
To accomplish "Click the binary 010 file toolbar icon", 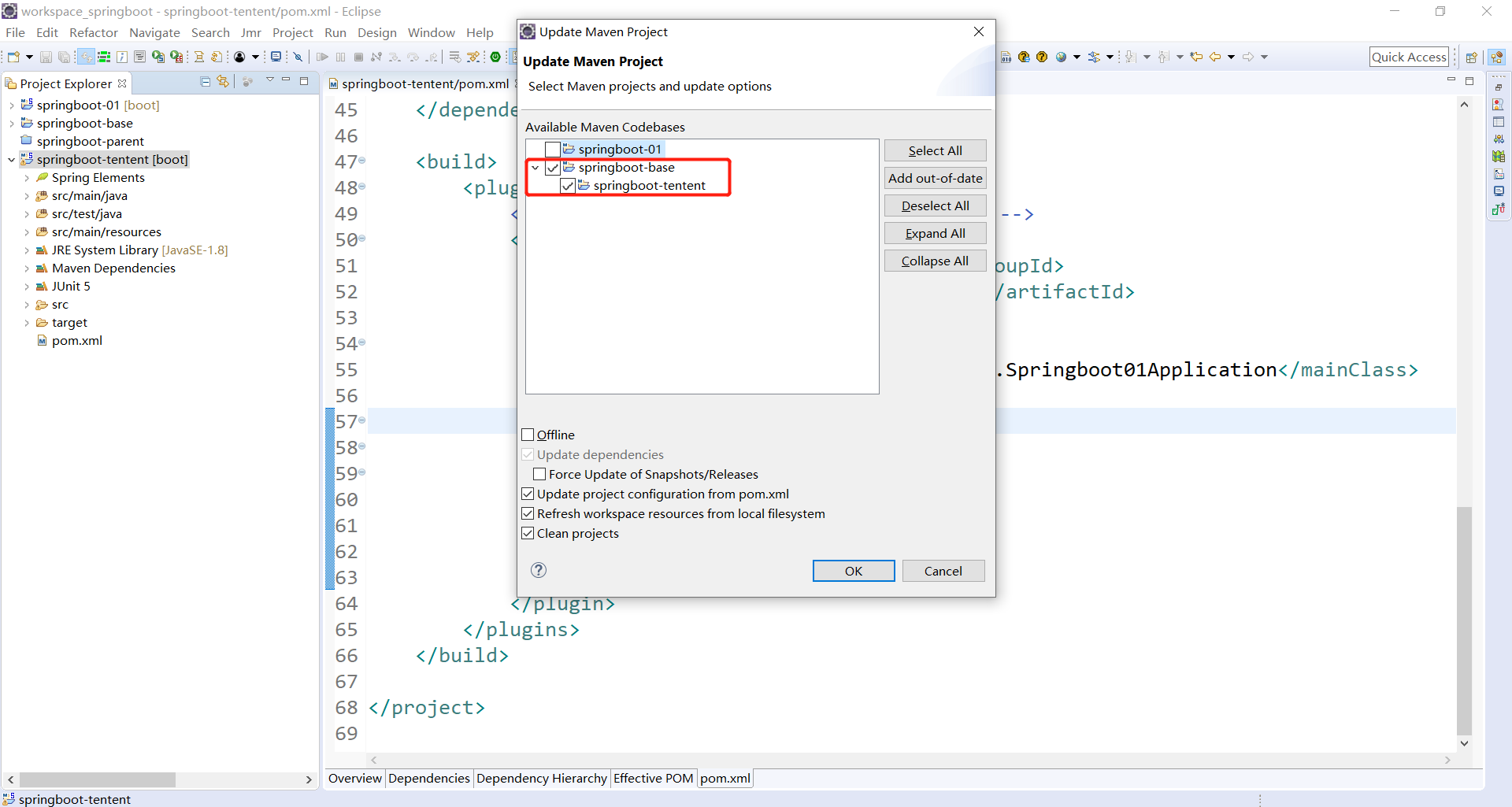I will [x=1006, y=57].
